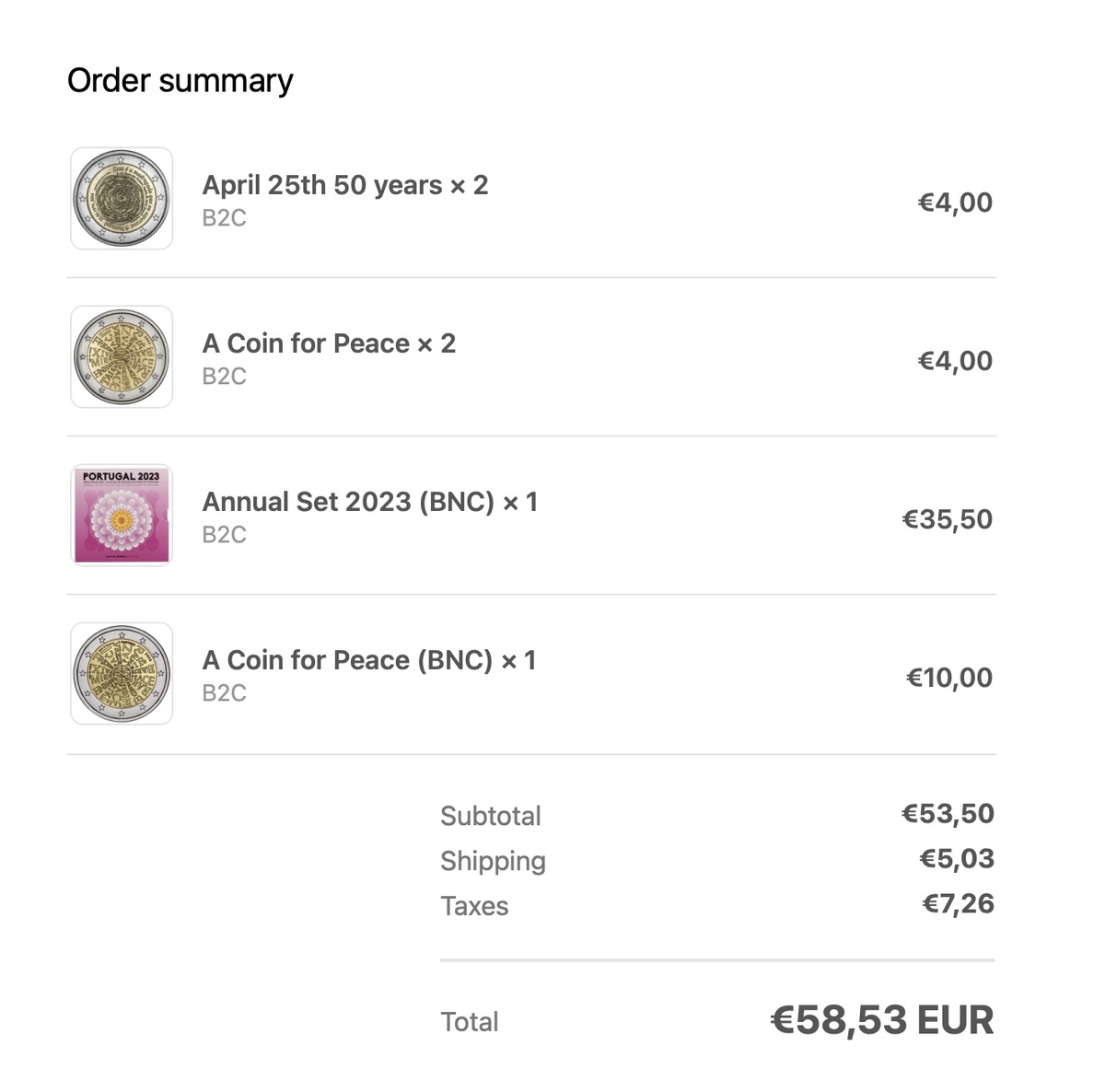Image resolution: width=1105 pixels, height=1092 pixels.
Task: Click the €4,00 price for April 25th coin
Action: pyautogui.click(x=955, y=203)
